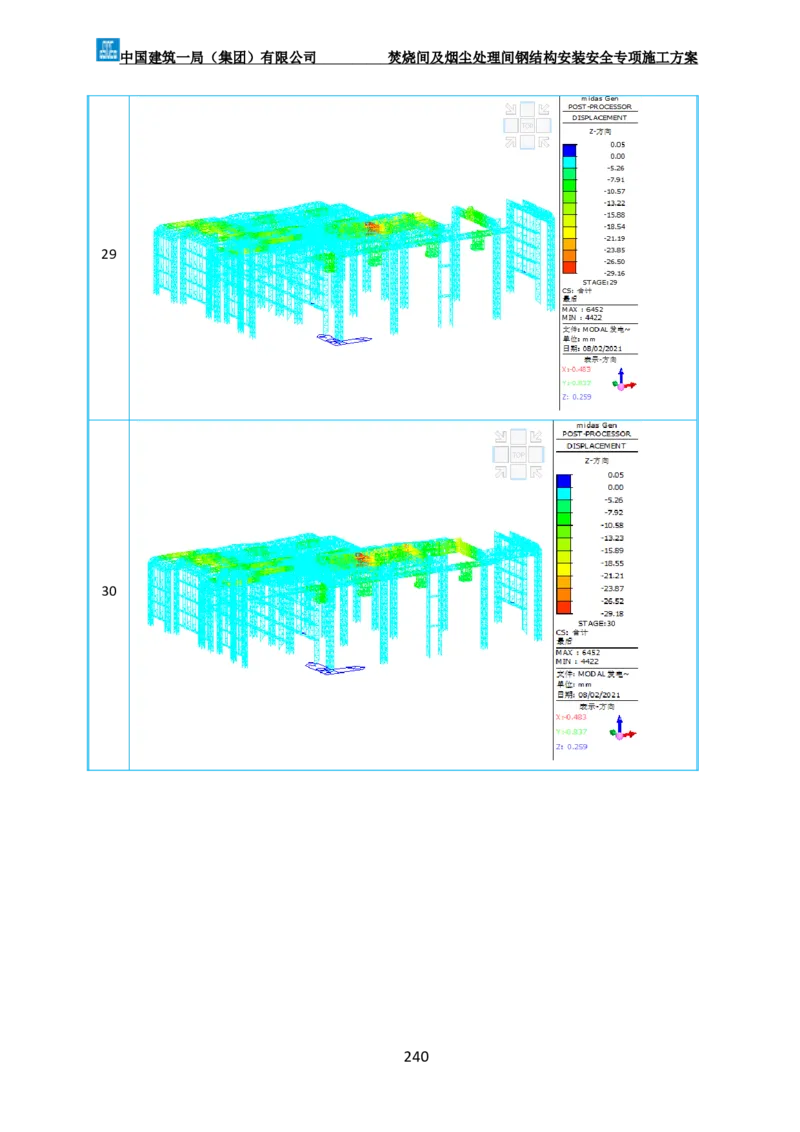Image resolution: width=800 pixels, height=1132 pixels.
Task: Click the upper-left diagonal arrow in STAGE:29 view navigator
Action: coord(511,109)
